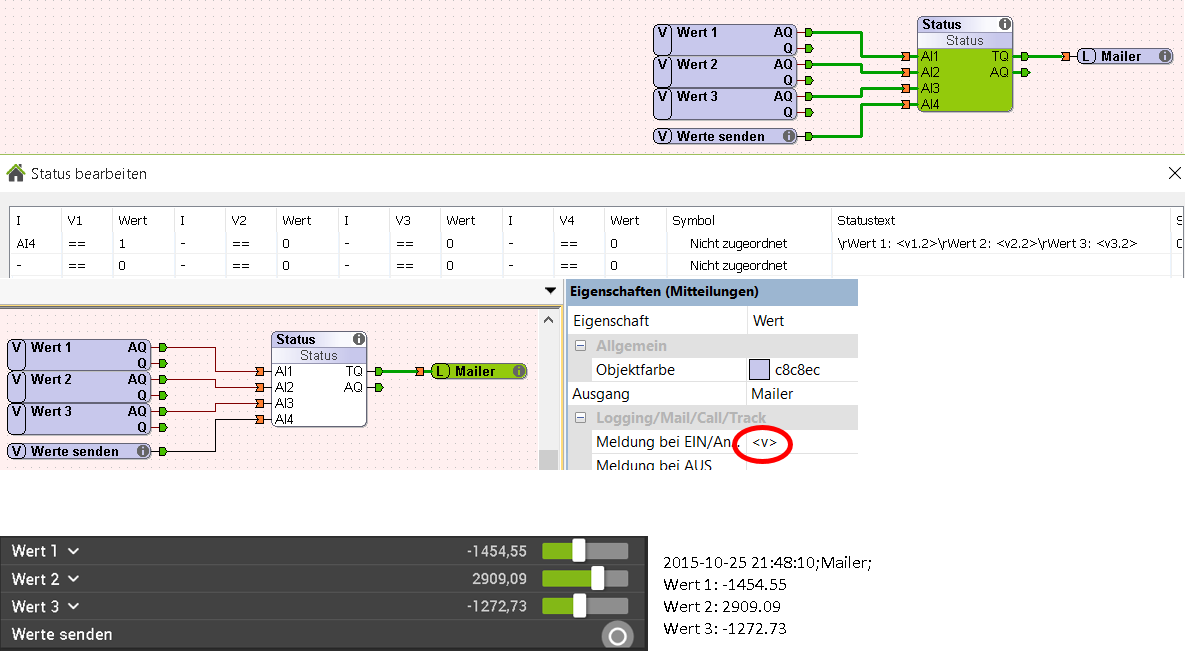Collapse the Allgemein property group
1189x653 pixels.
(x=579, y=346)
